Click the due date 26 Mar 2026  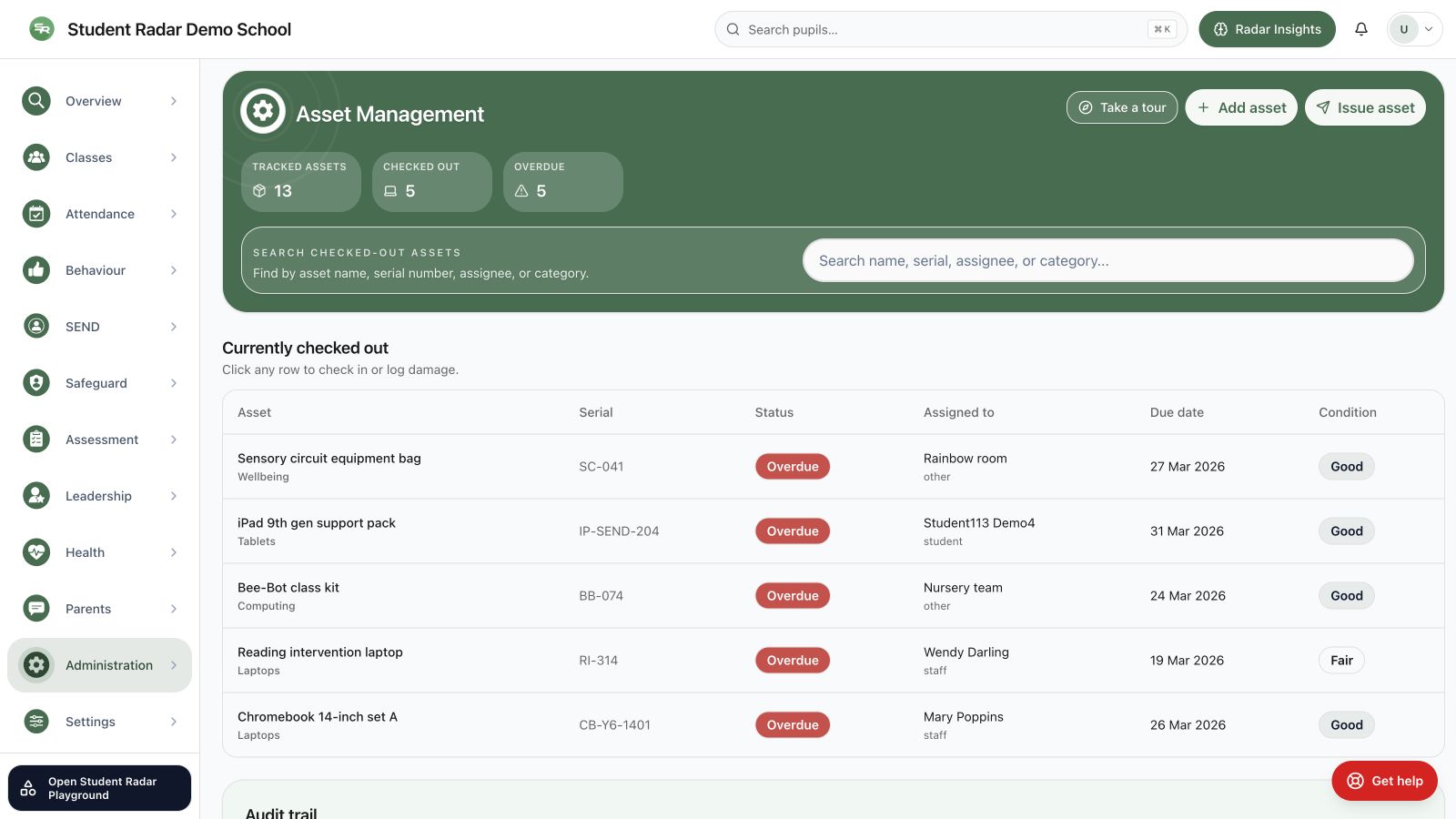pos(1188,725)
